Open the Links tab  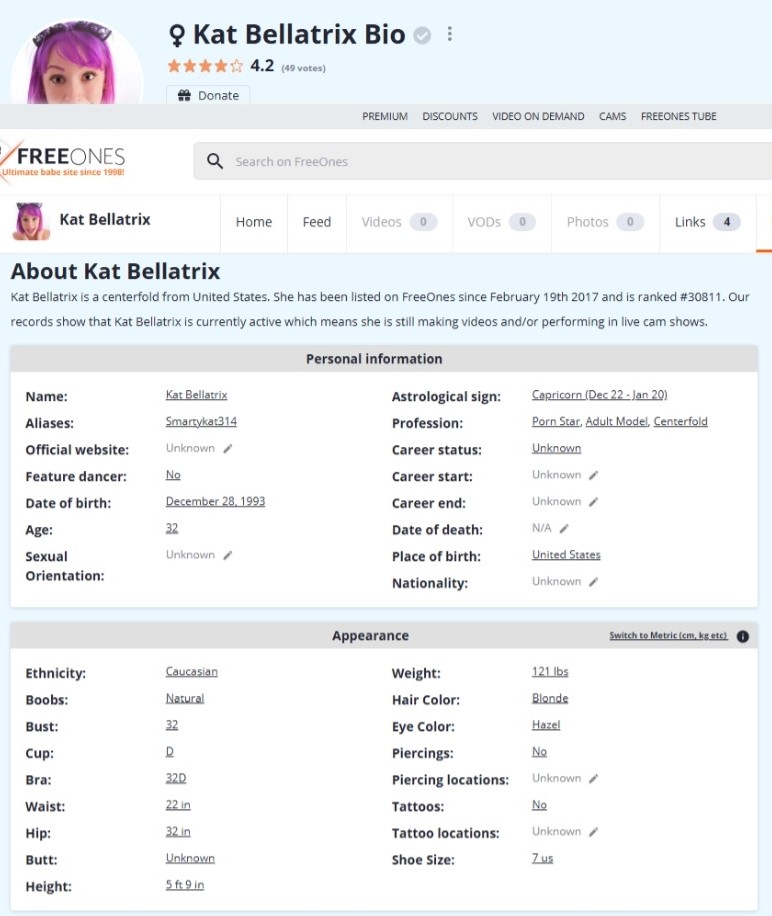point(706,222)
